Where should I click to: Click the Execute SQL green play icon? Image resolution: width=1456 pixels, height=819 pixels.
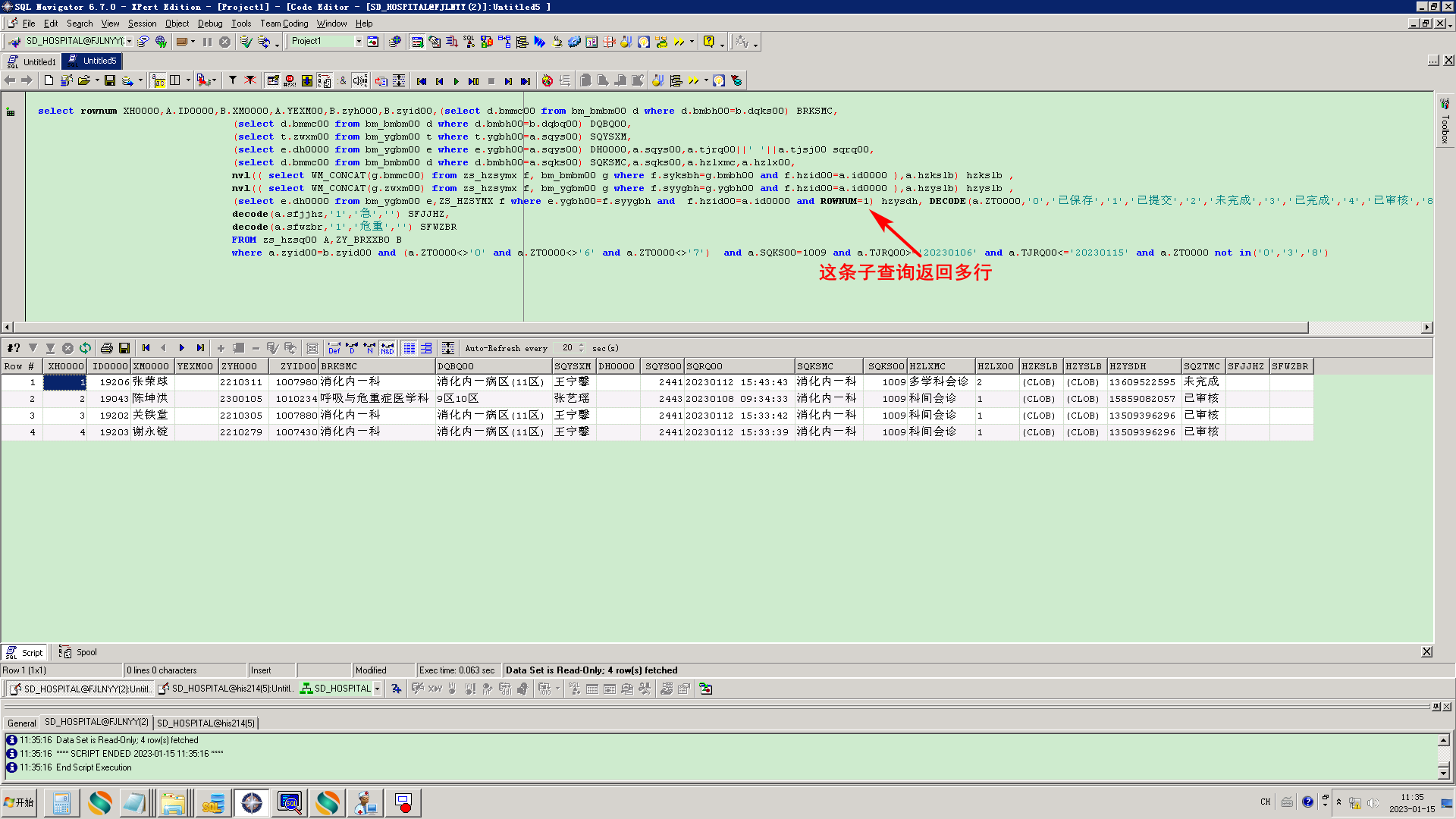coord(456,81)
